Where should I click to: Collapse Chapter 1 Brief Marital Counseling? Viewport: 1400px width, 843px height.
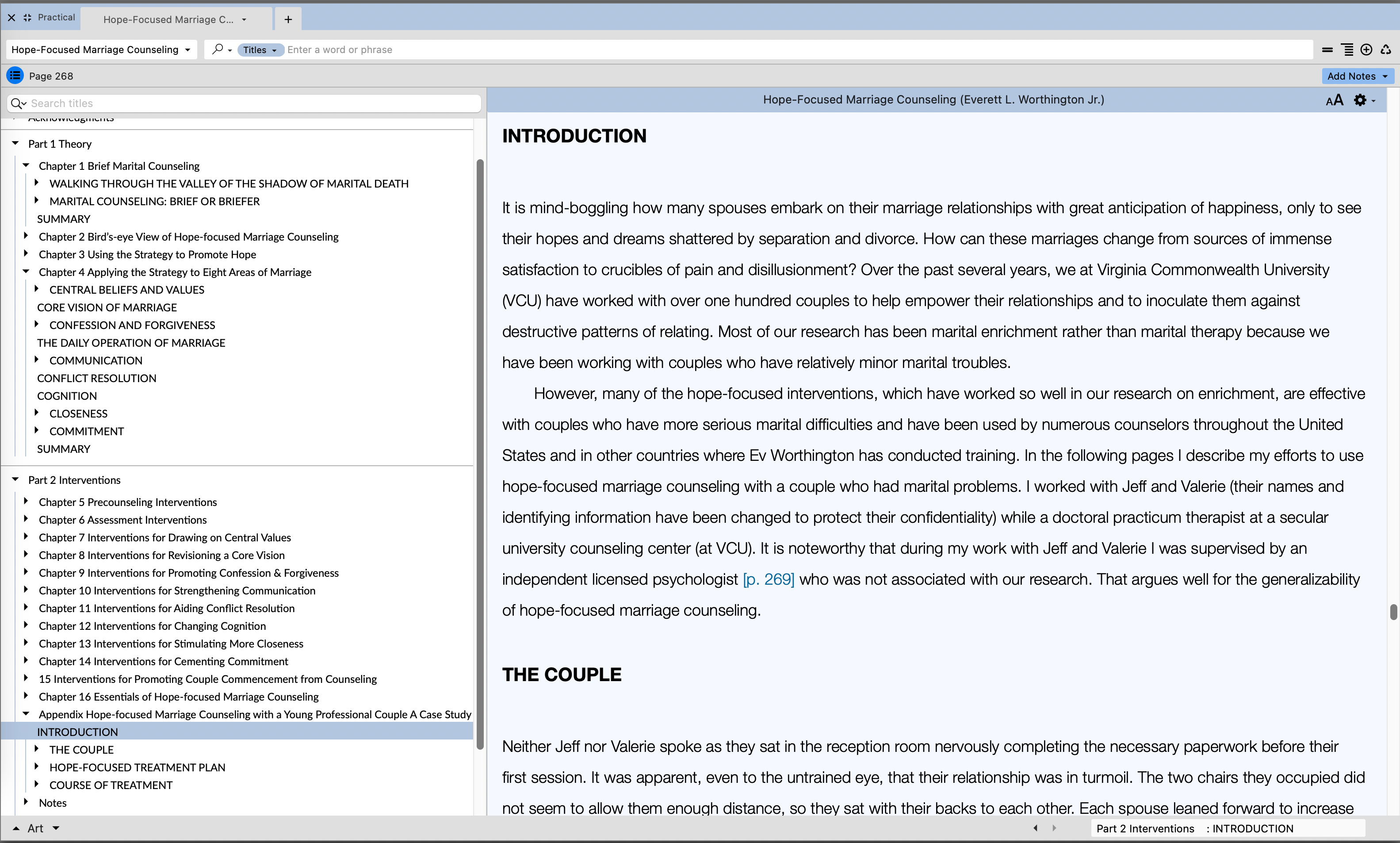pyautogui.click(x=26, y=165)
